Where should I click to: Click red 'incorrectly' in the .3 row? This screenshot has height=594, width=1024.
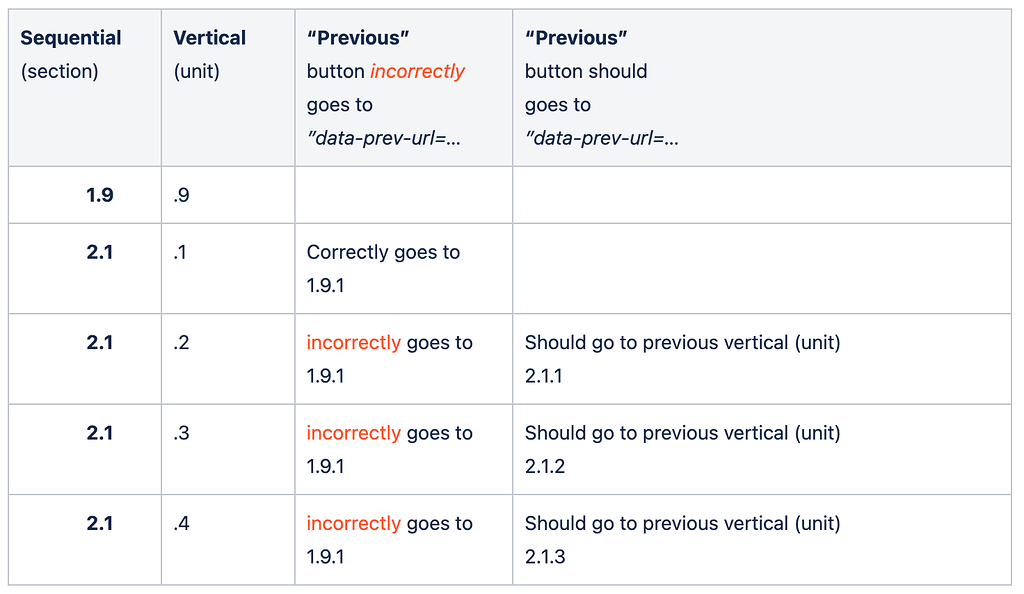(353, 433)
